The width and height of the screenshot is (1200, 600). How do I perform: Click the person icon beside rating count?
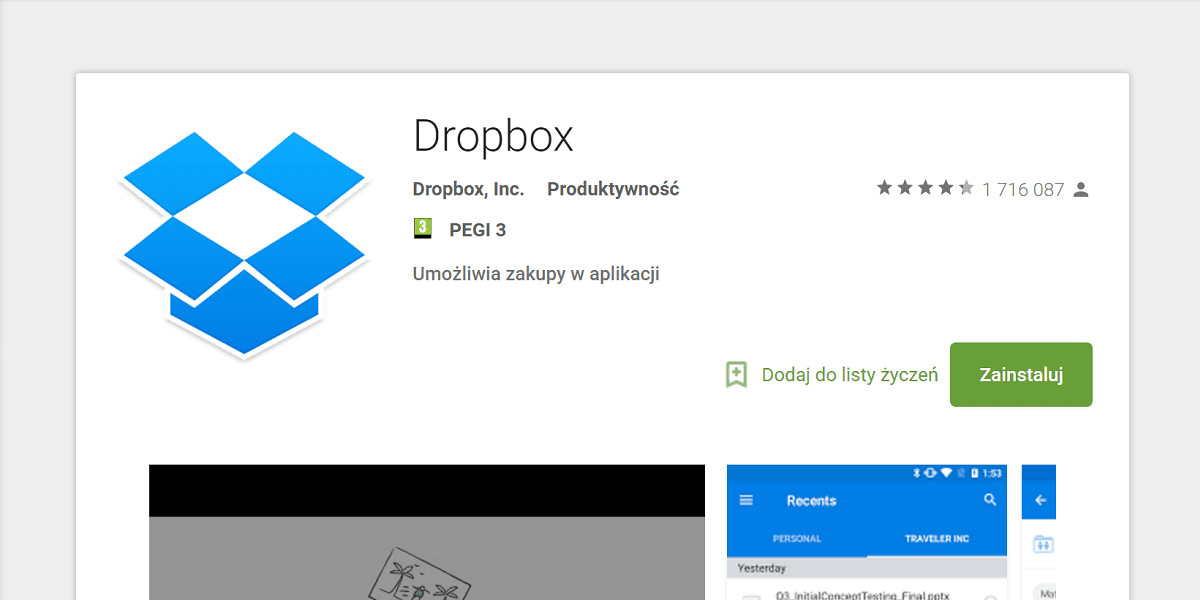1080,189
